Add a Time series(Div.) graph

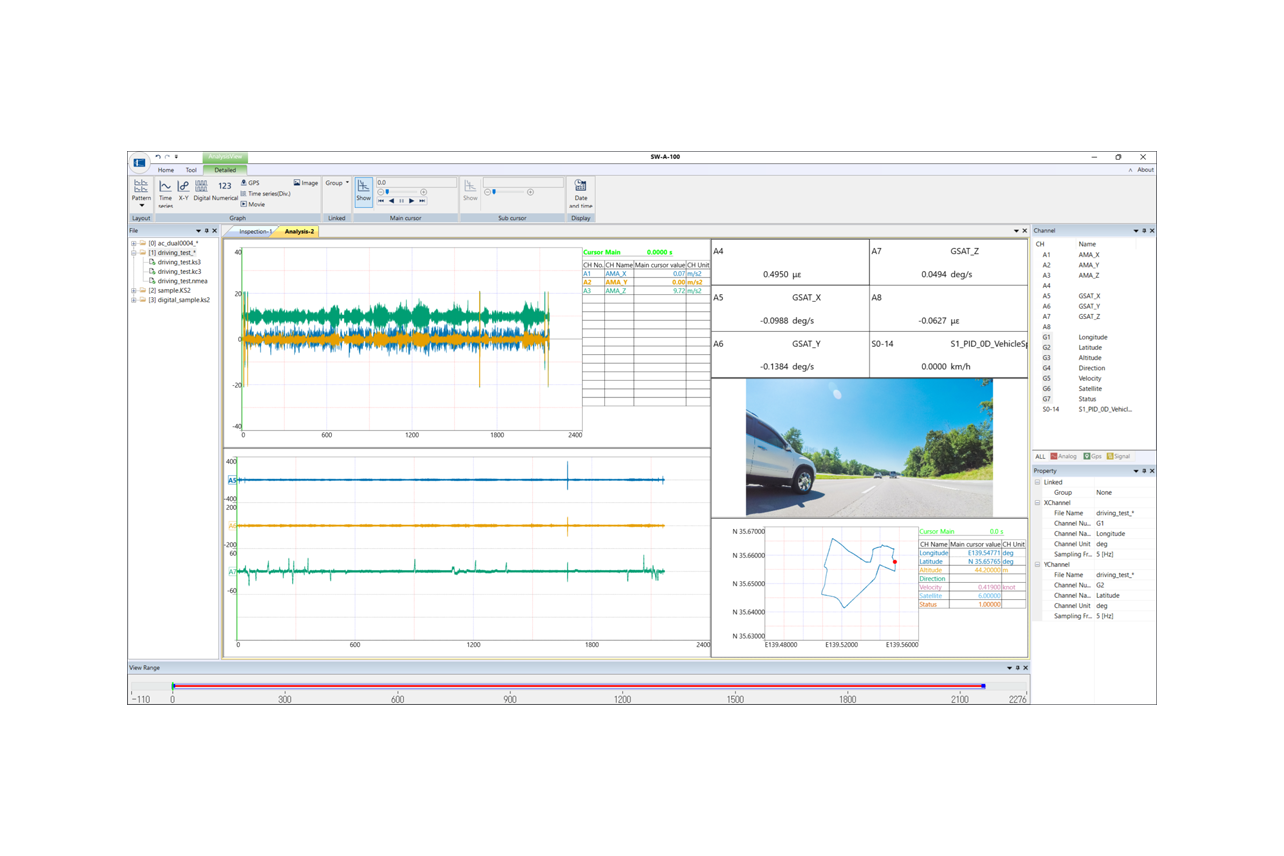pyautogui.click(x=265, y=194)
